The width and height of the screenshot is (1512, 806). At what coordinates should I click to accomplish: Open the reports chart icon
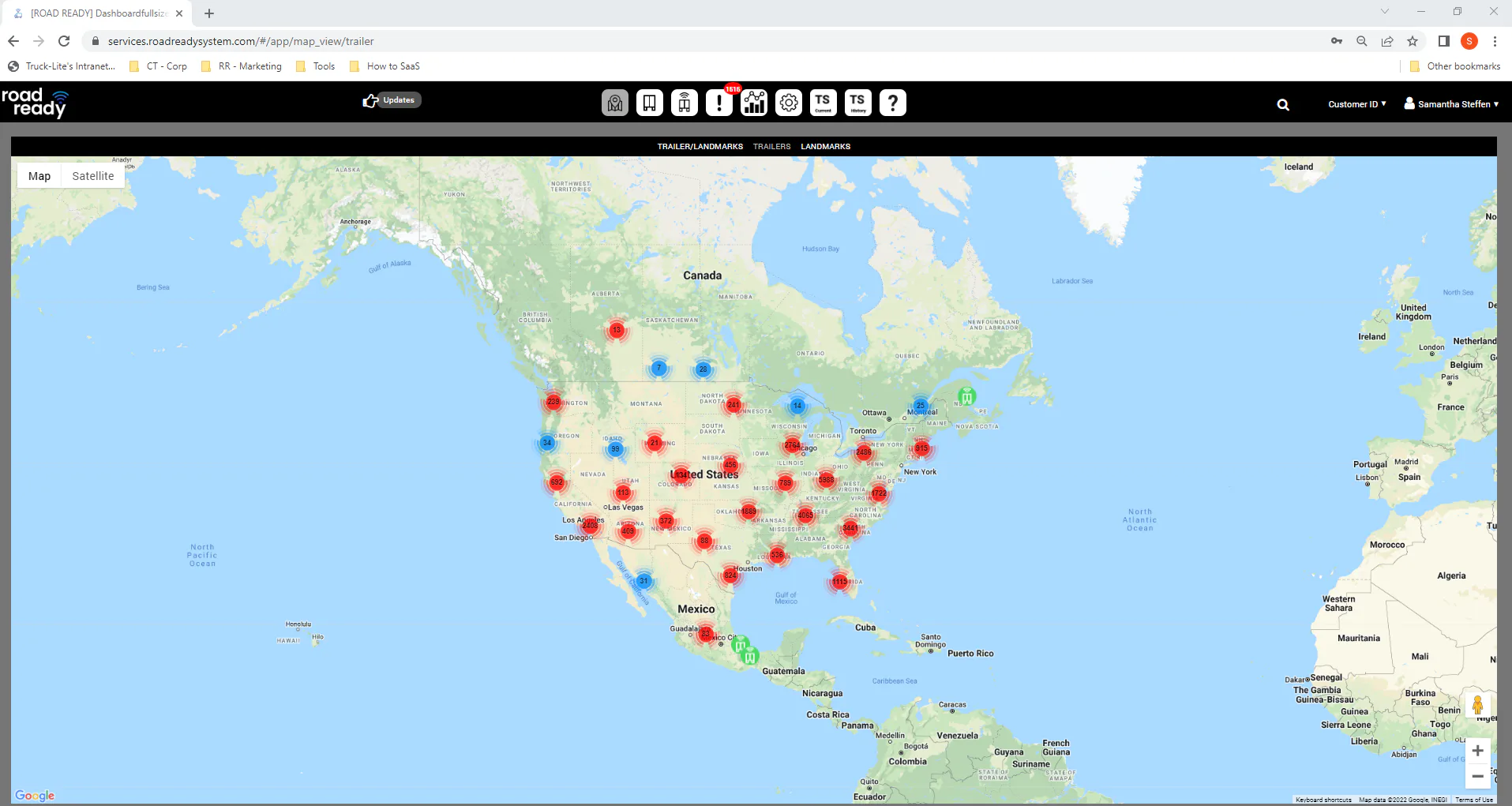point(754,103)
